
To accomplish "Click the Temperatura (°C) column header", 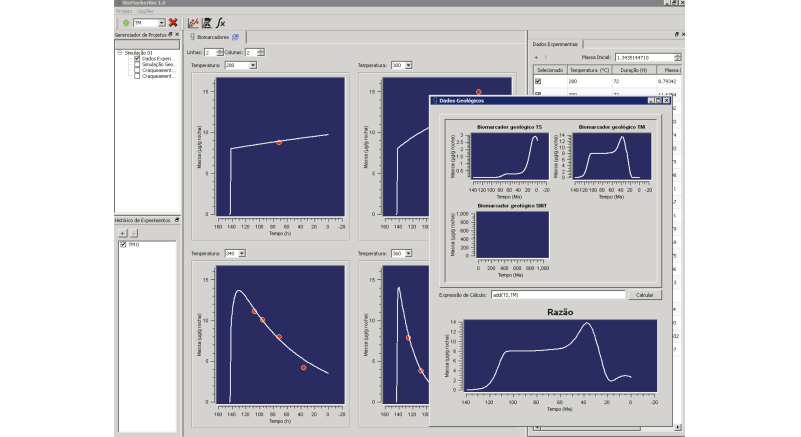I will [x=589, y=70].
